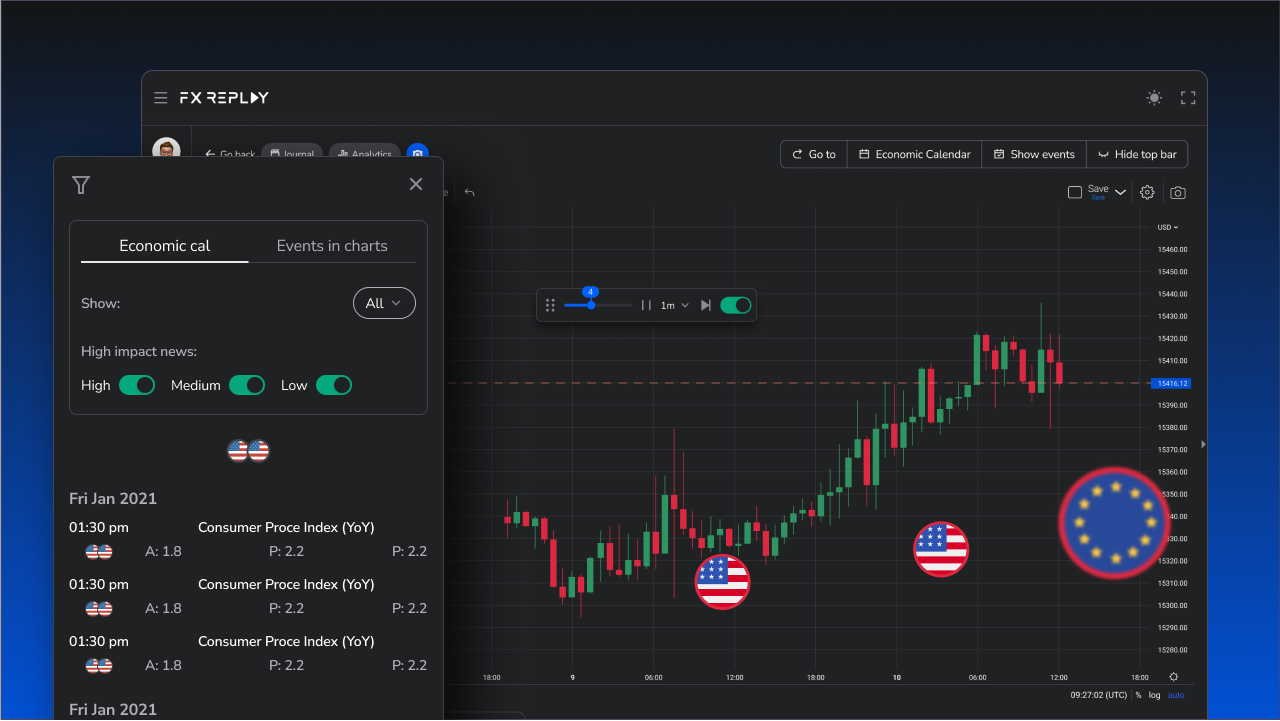
Task: Click the Economic Calendar button
Action: pyautogui.click(x=913, y=154)
